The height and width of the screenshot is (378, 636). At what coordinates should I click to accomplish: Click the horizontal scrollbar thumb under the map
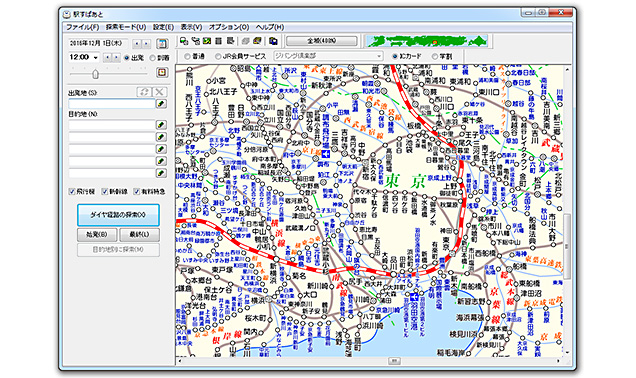[394, 361]
